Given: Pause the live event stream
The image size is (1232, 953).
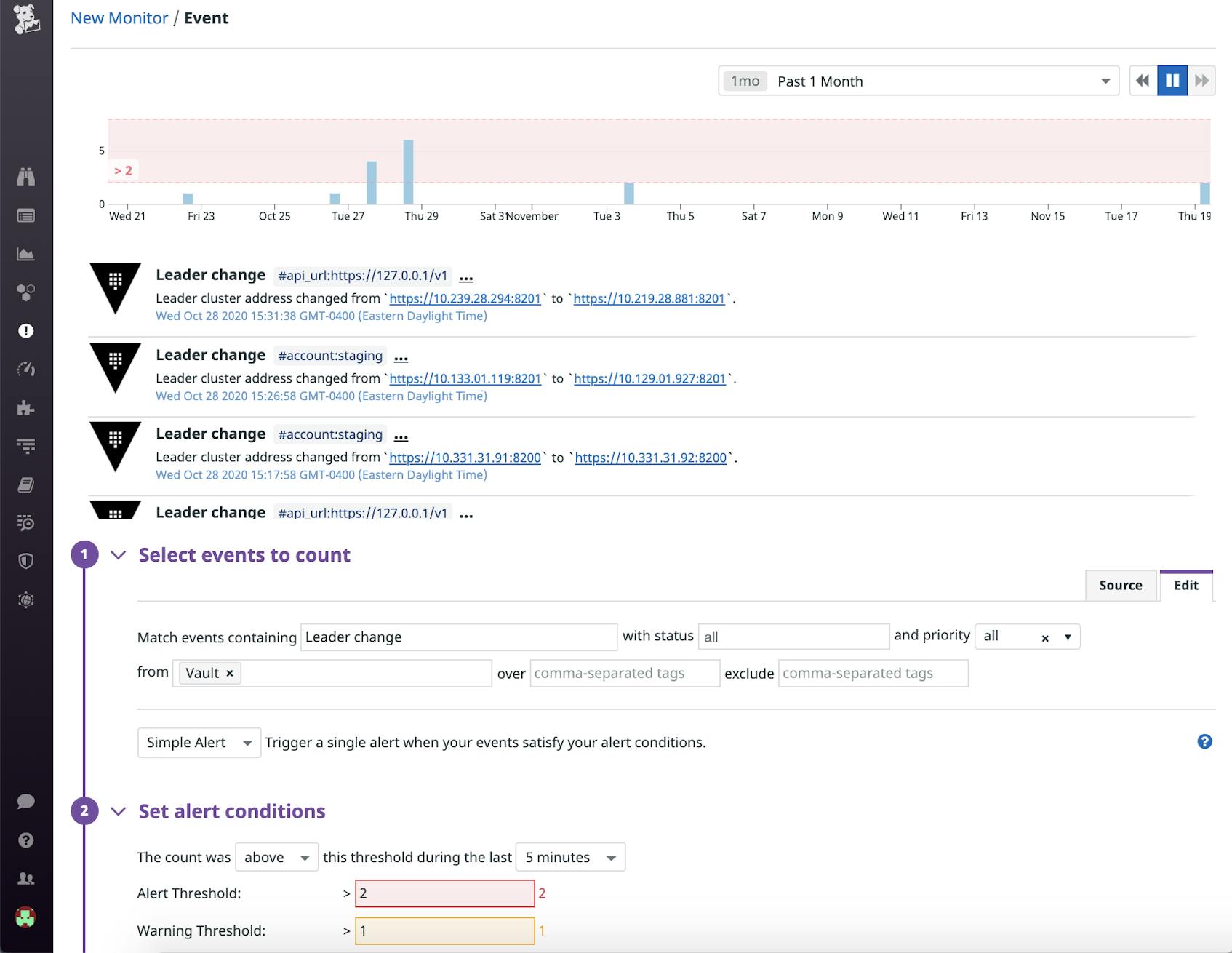Looking at the screenshot, I should point(1172,81).
